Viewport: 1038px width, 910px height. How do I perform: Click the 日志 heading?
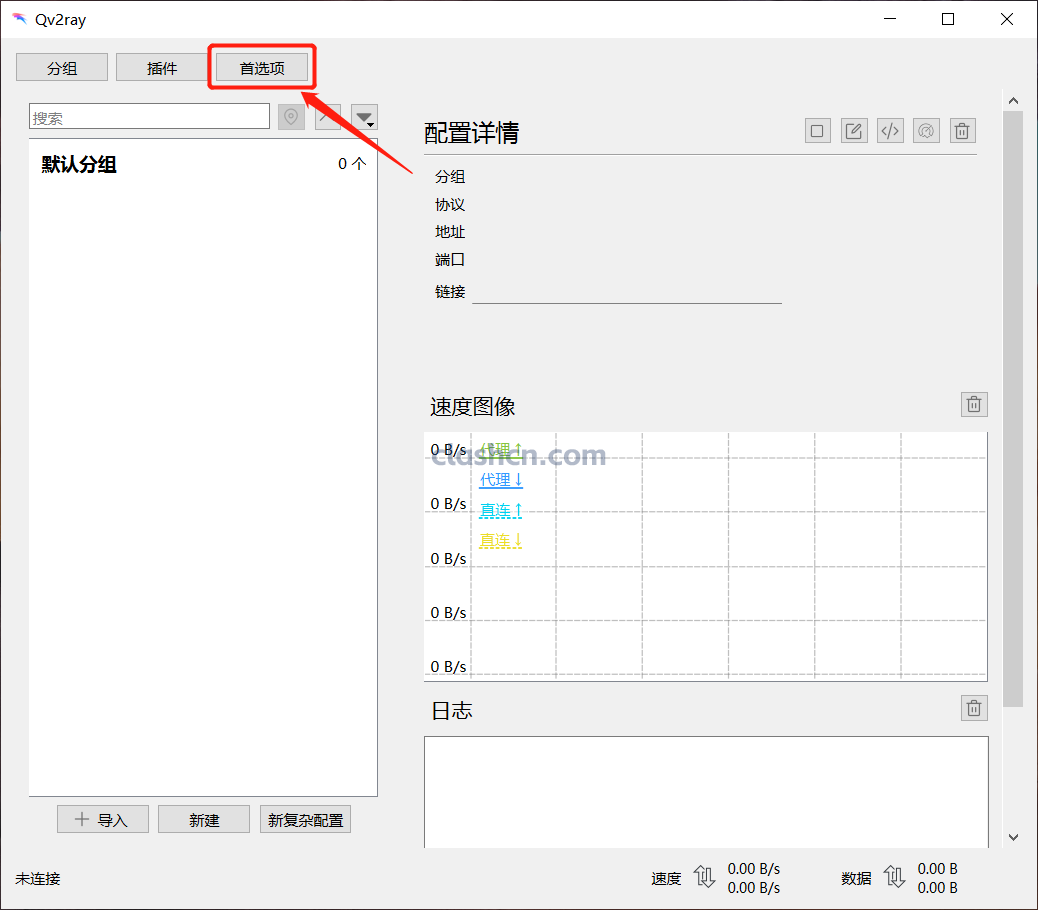[451, 710]
